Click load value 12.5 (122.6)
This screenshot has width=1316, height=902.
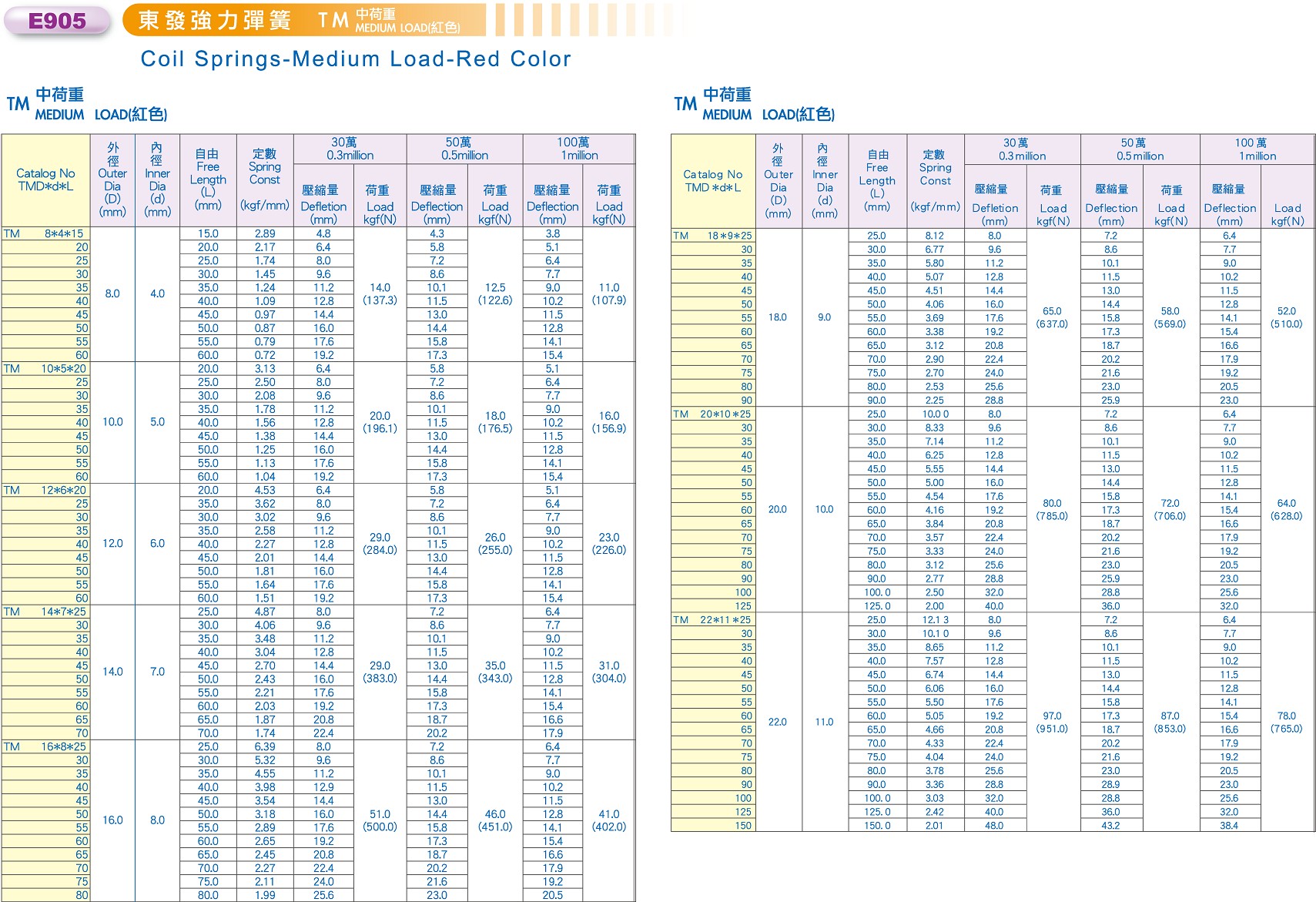(495, 293)
